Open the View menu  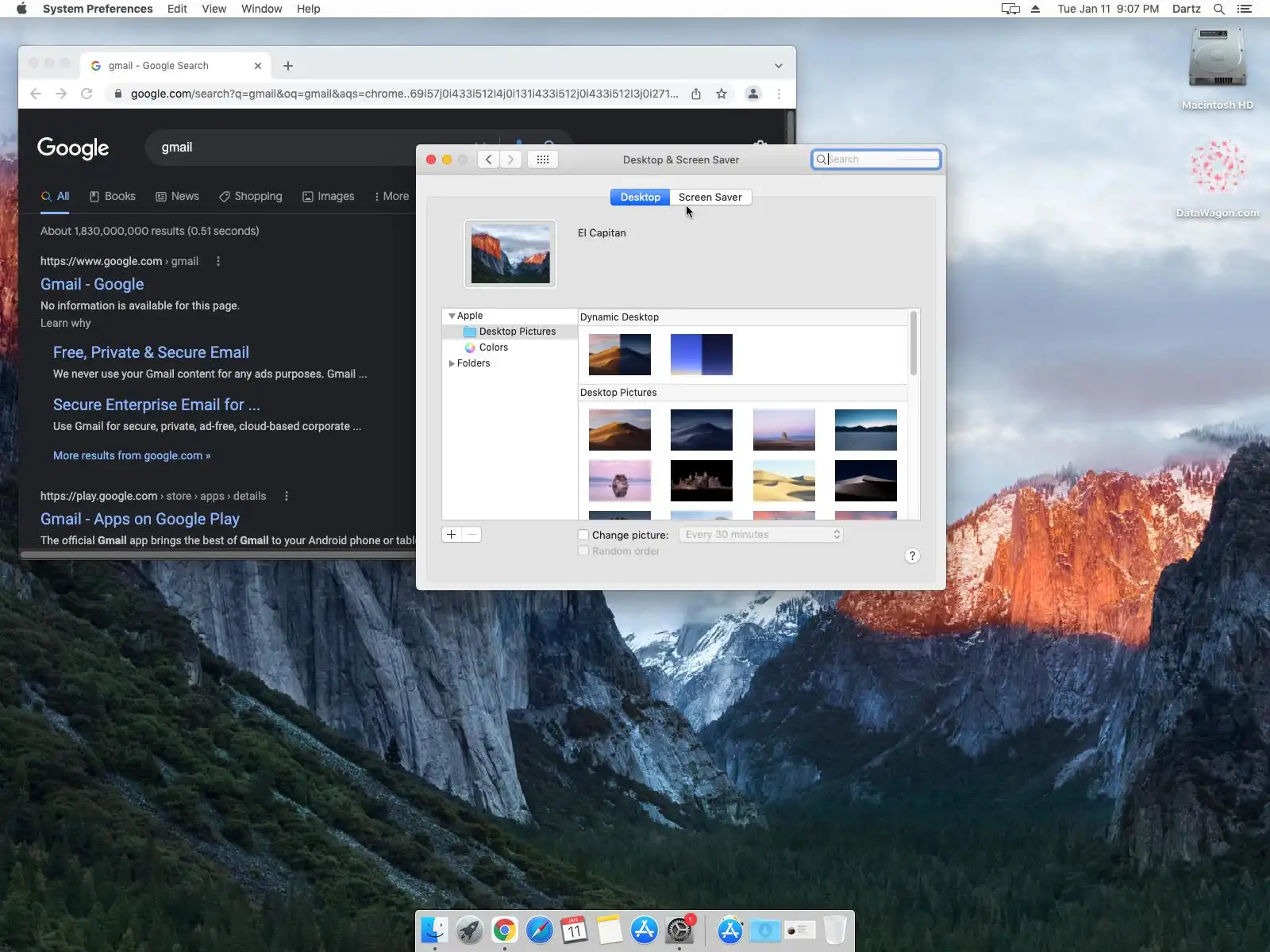tap(214, 9)
